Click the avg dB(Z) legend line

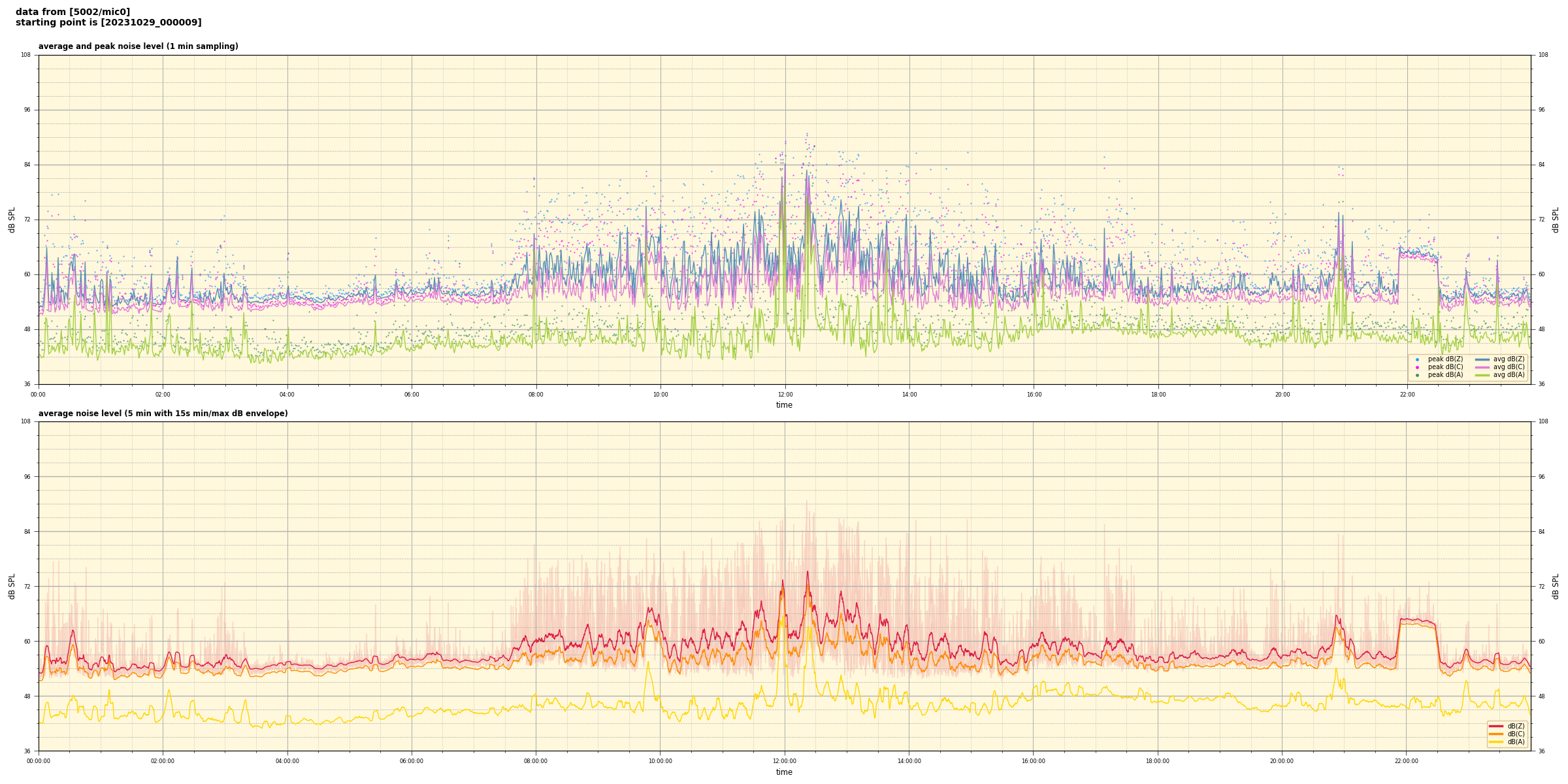click(x=1482, y=359)
